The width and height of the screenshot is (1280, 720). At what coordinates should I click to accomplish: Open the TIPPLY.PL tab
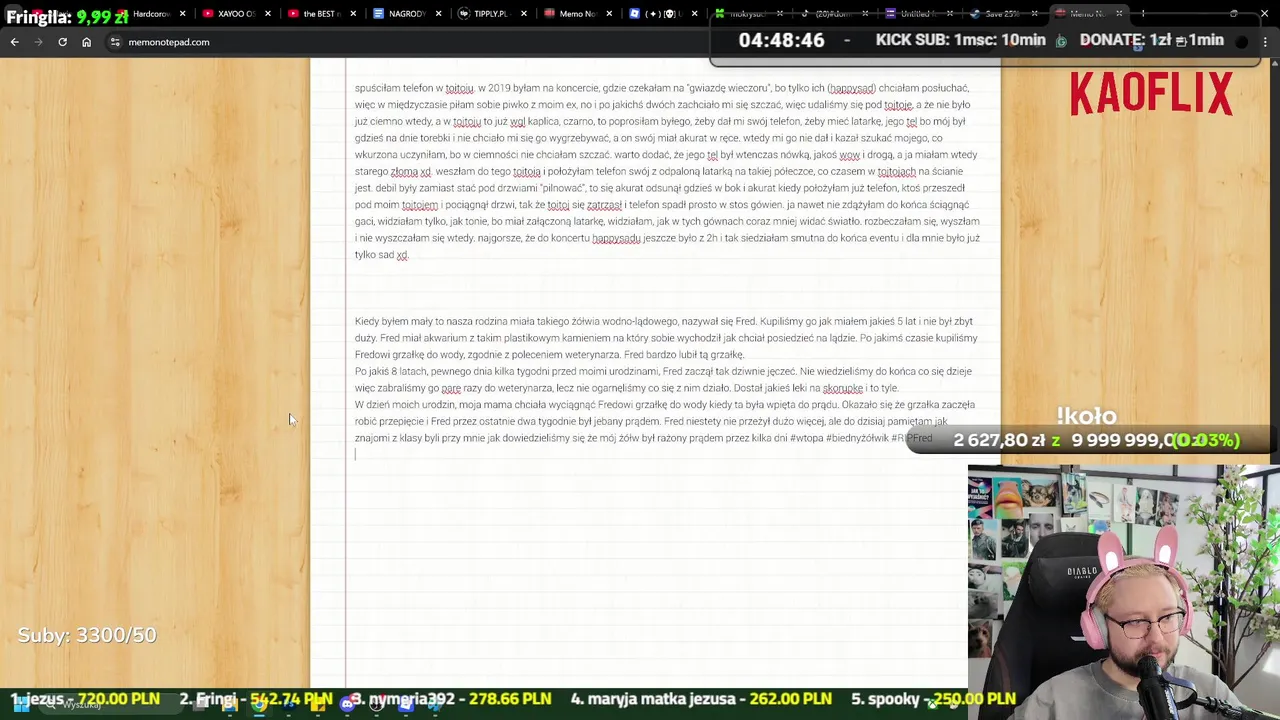click(490, 14)
